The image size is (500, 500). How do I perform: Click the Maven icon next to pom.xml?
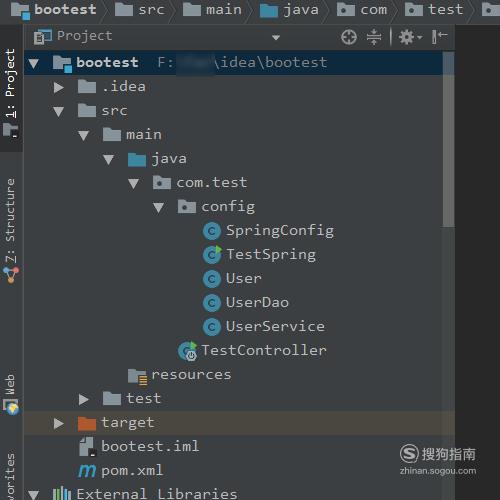tap(87, 471)
